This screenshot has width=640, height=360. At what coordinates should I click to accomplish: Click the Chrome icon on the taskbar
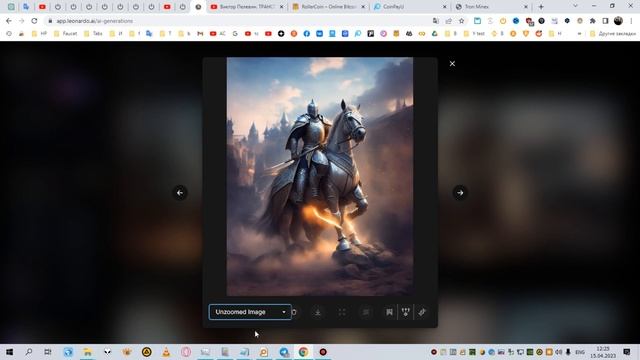[303, 352]
